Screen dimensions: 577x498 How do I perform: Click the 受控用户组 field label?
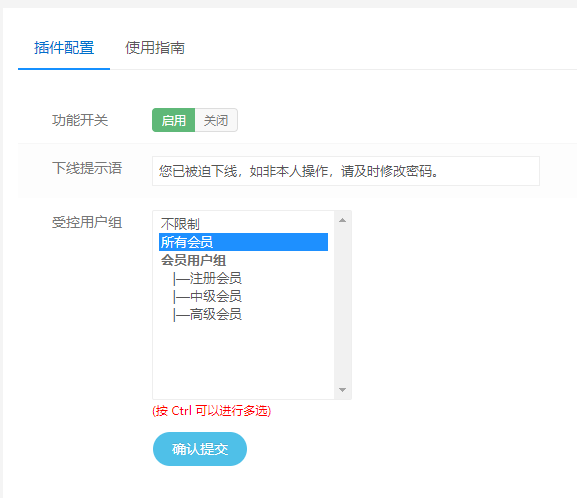[x=87, y=222]
